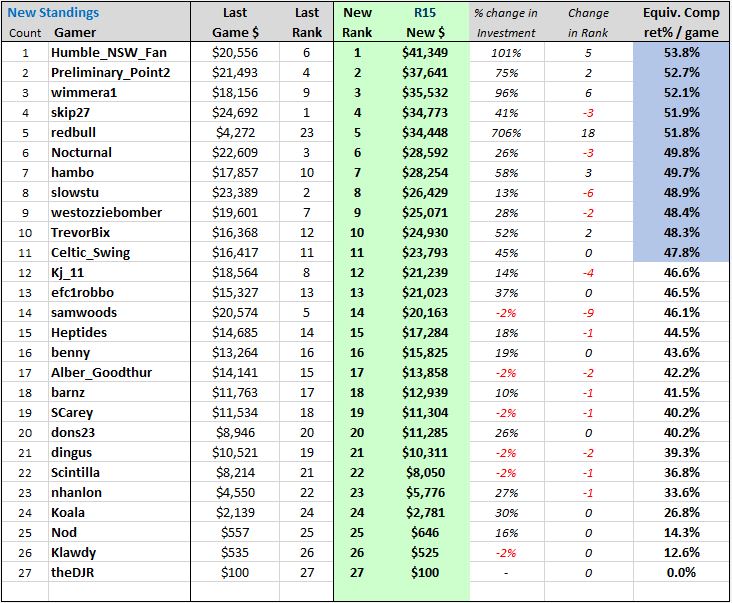
Task: Select the % change in Investment header
Action: (x=507, y=23)
